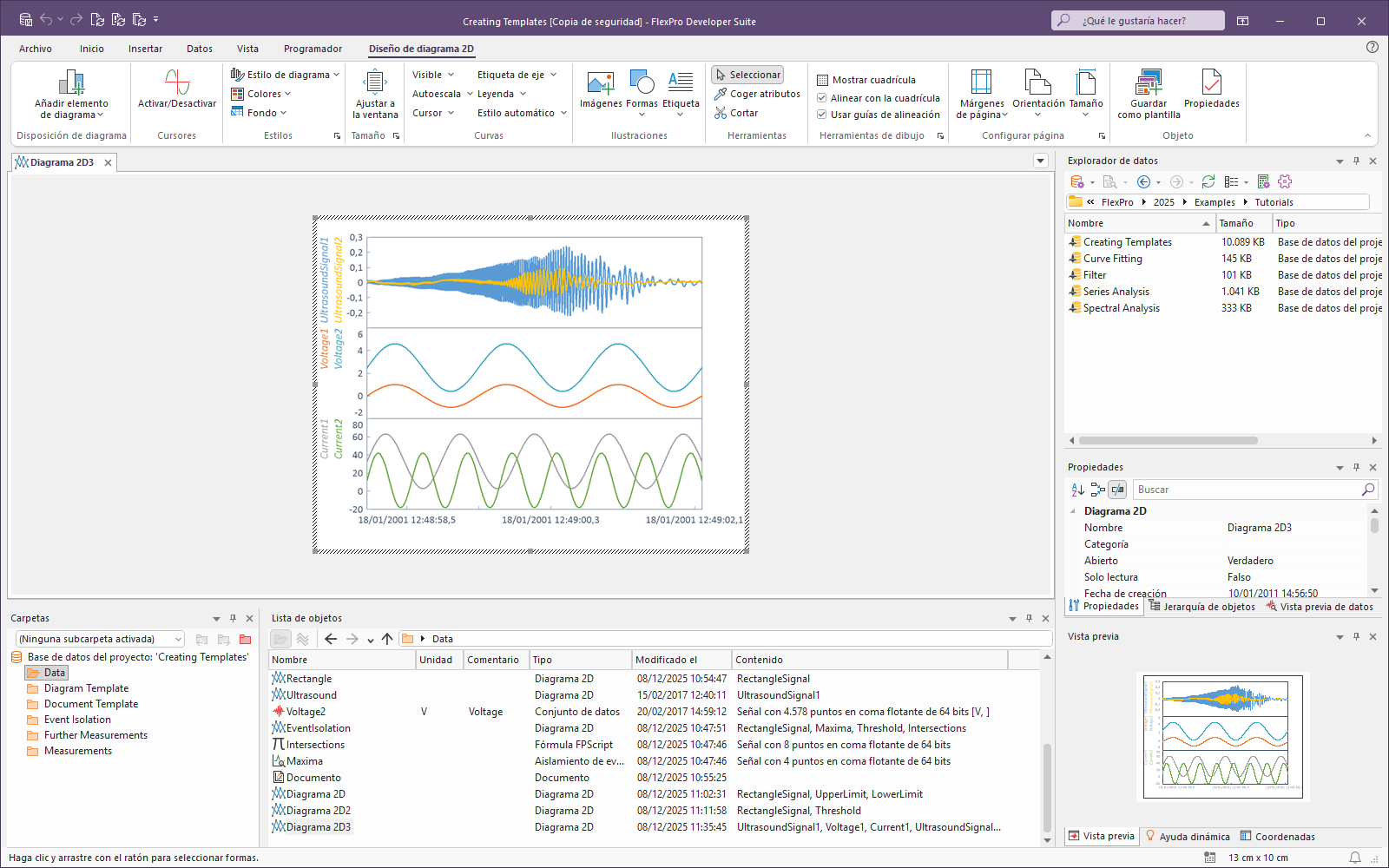
Task: Open the Insertar ribbon tab
Action: 145,49
